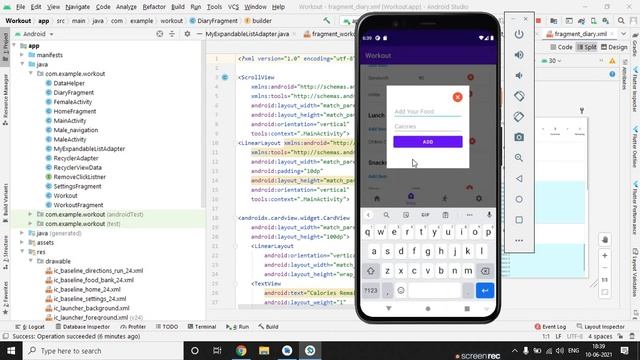The height and width of the screenshot is (360, 640).
Task: Select RemoveClickListner in project tree
Action: 79,177
